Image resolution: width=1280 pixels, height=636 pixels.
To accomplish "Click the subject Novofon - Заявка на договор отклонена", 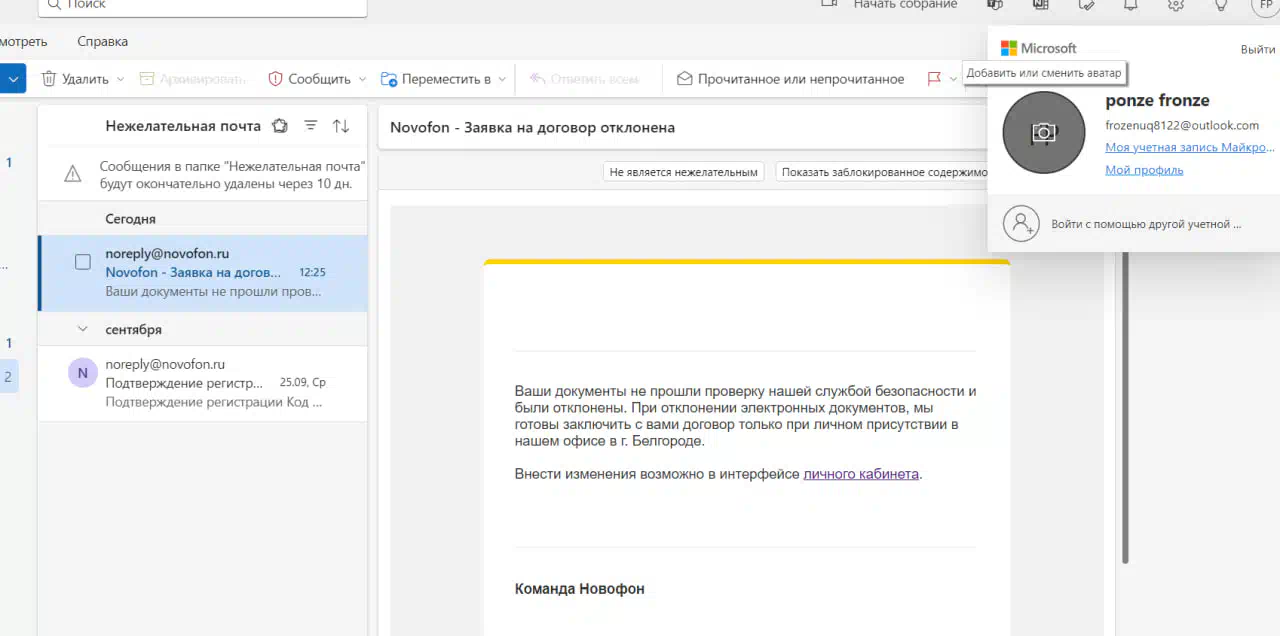I will point(532,127).
